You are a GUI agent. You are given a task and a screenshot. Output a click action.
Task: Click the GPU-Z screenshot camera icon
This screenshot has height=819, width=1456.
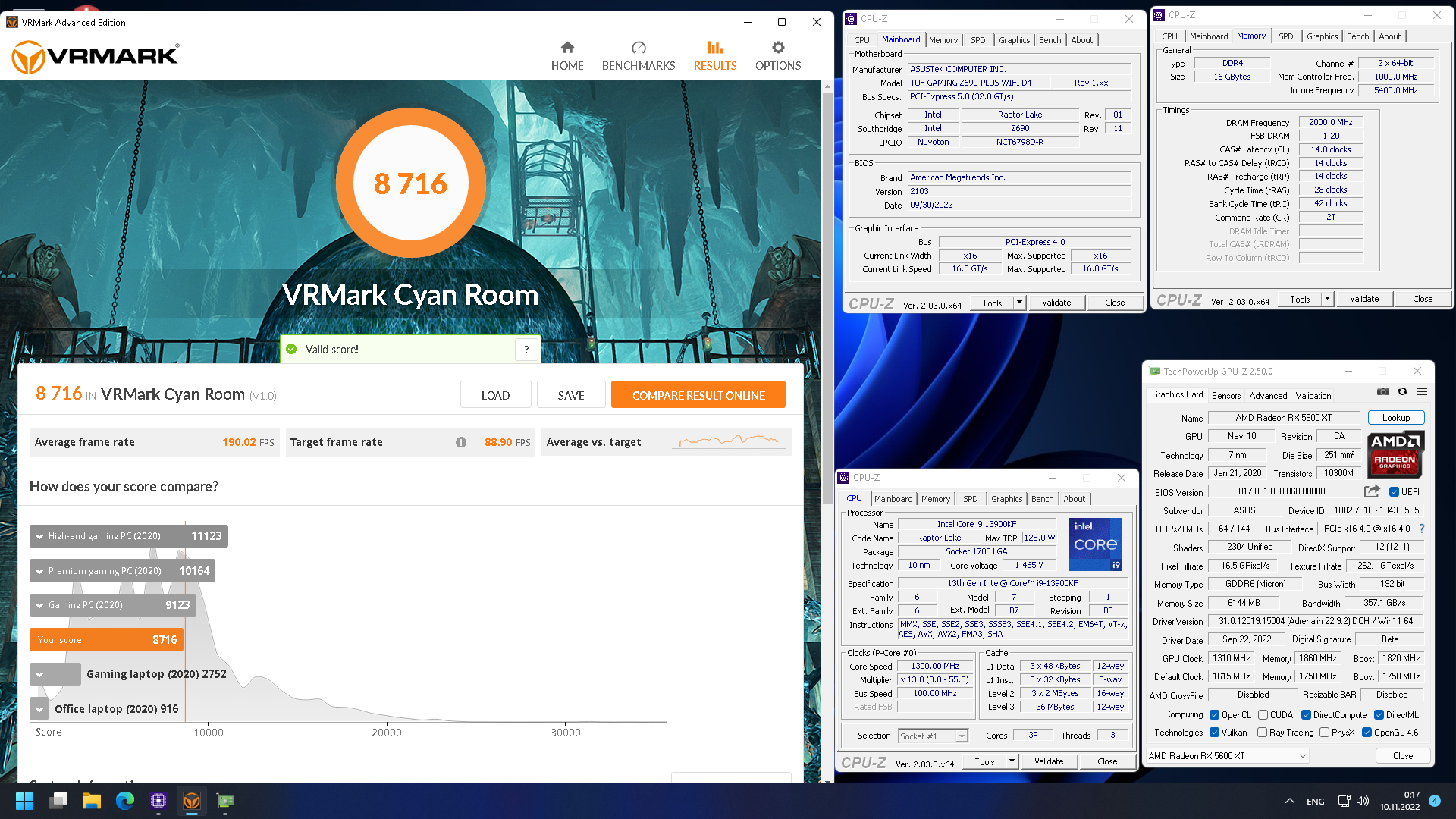point(1383,392)
